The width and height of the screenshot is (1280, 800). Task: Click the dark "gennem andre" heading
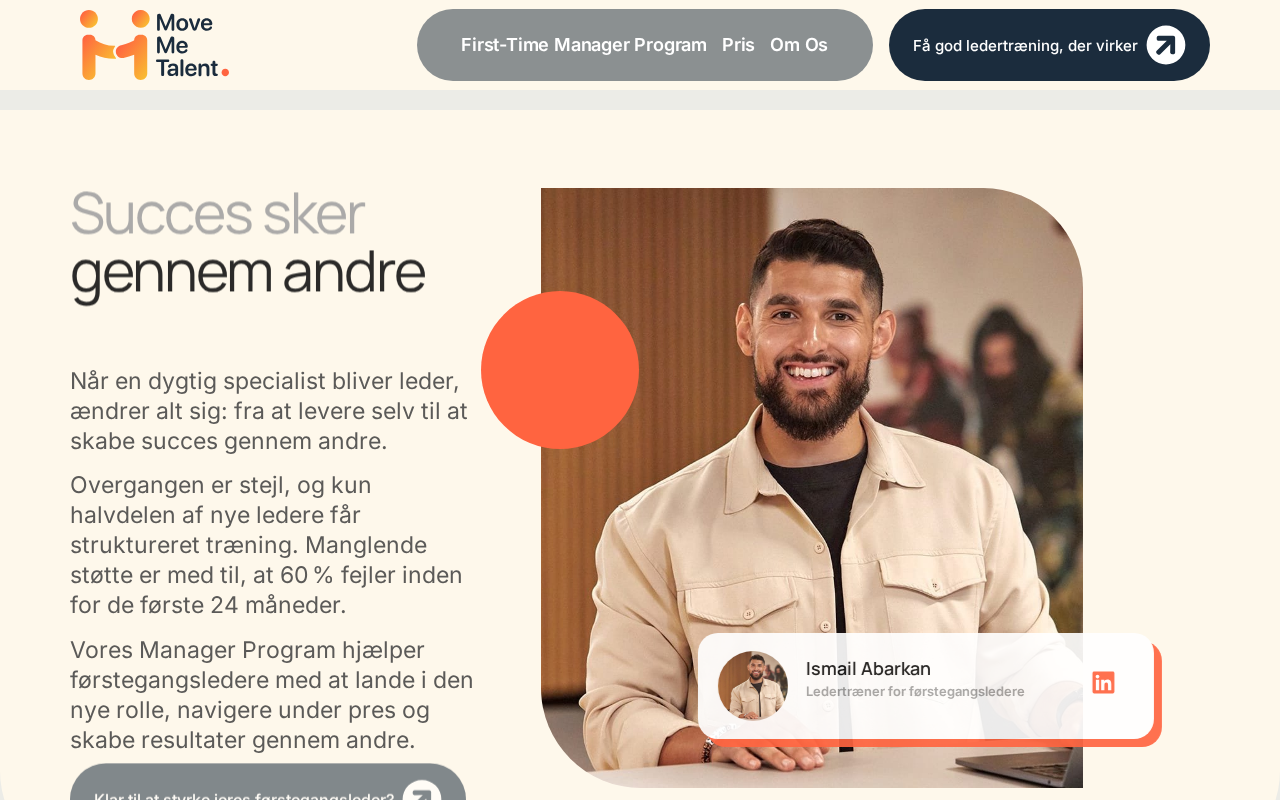click(x=248, y=272)
